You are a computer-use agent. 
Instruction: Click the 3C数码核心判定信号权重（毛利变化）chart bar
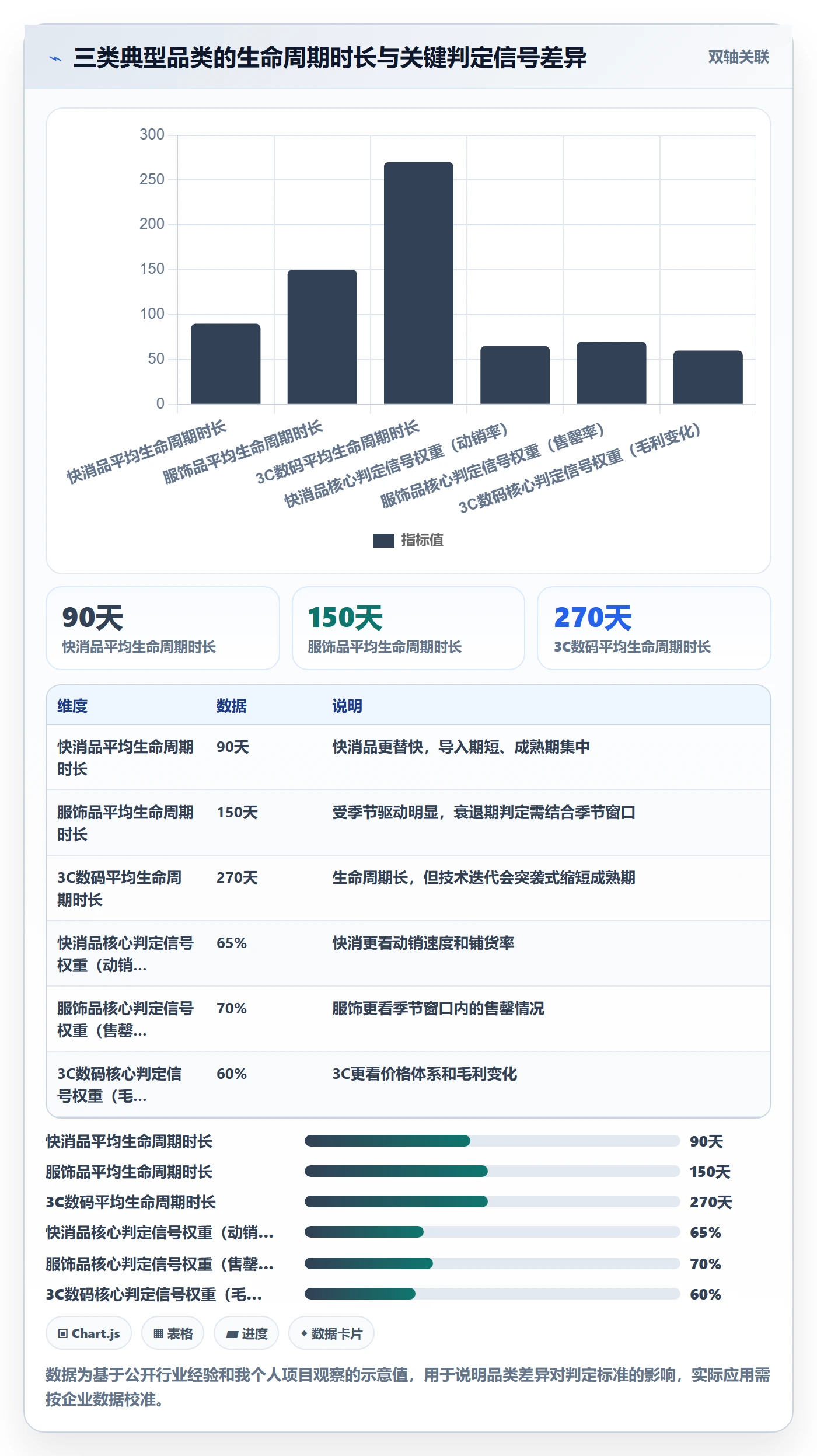click(x=708, y=377)
